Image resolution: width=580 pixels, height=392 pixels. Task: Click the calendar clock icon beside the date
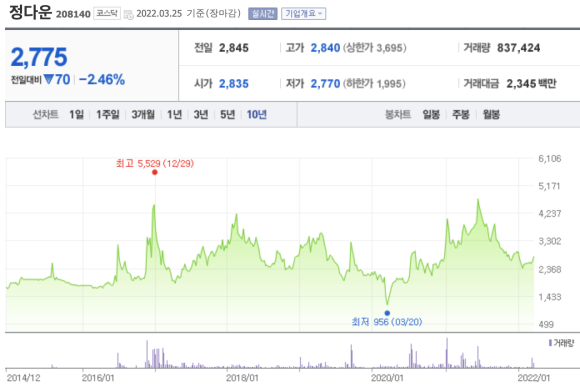click(x=128, y=14)
